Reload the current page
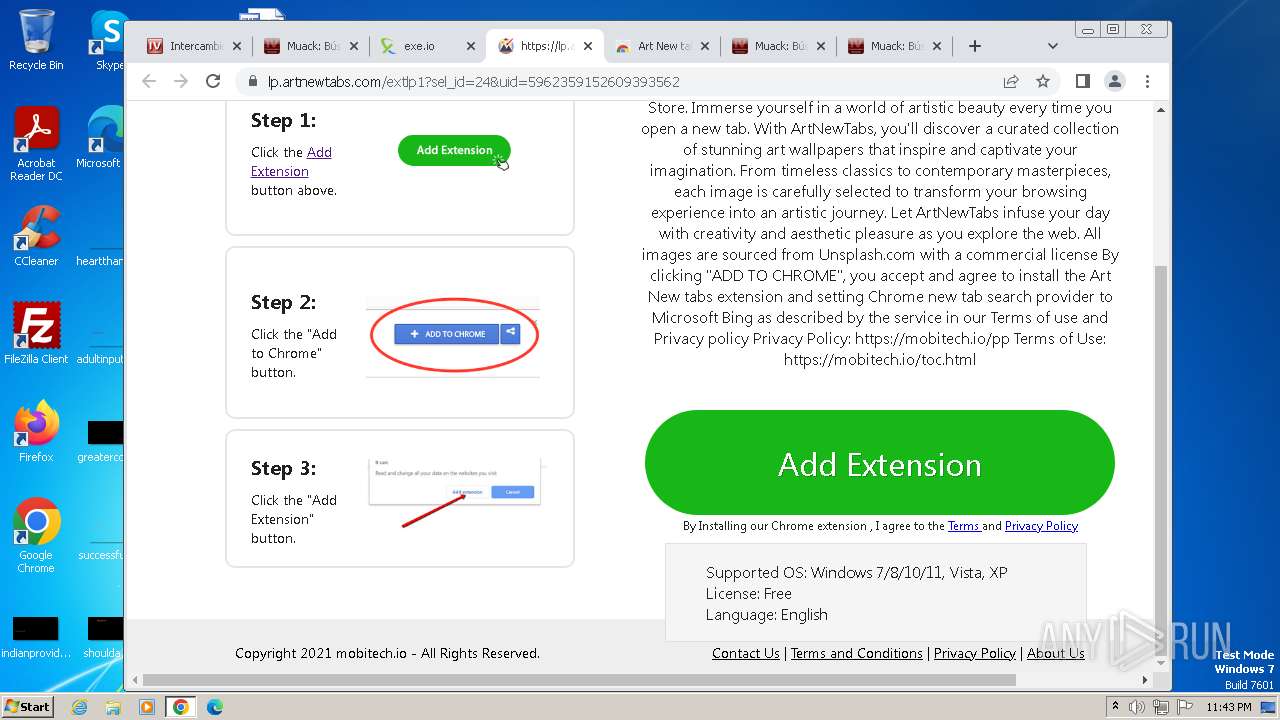 pyautogui.click(x=213, y=81)
